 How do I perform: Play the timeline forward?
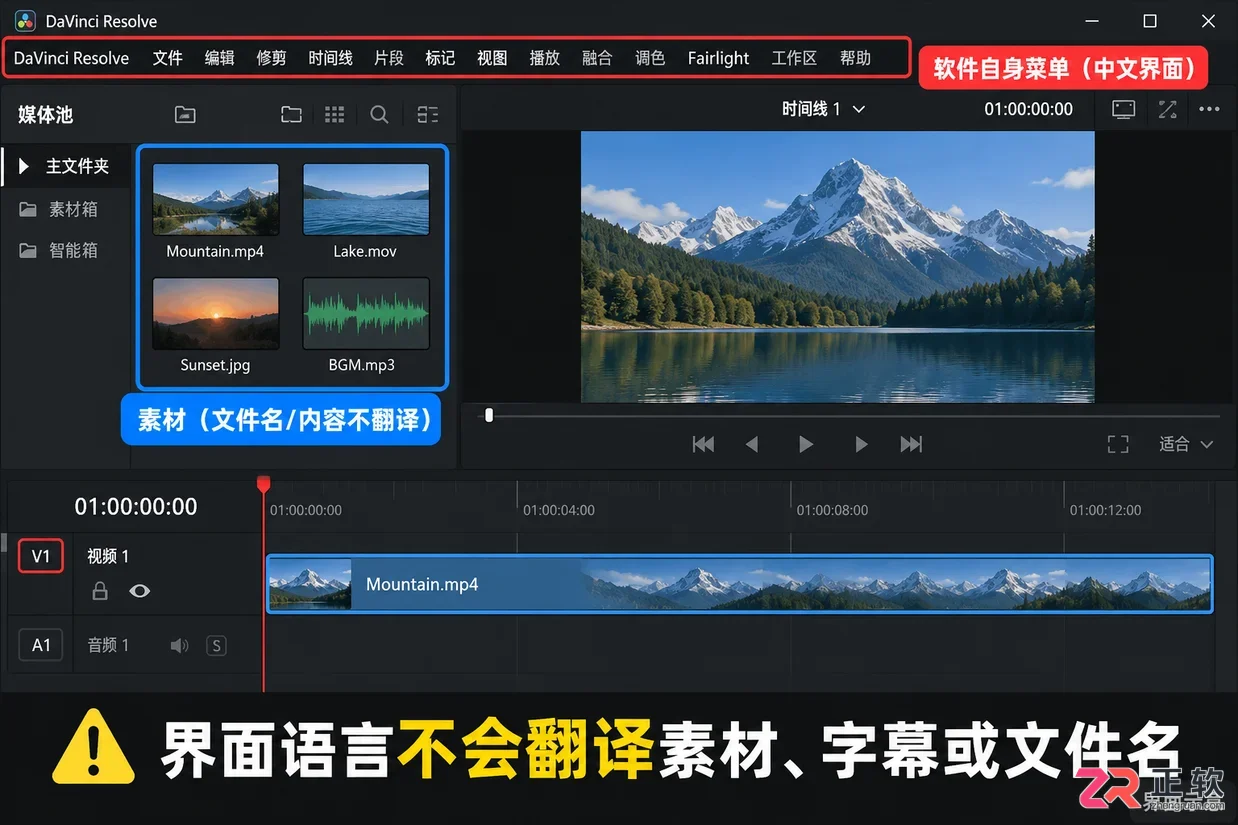click(806, 444)
